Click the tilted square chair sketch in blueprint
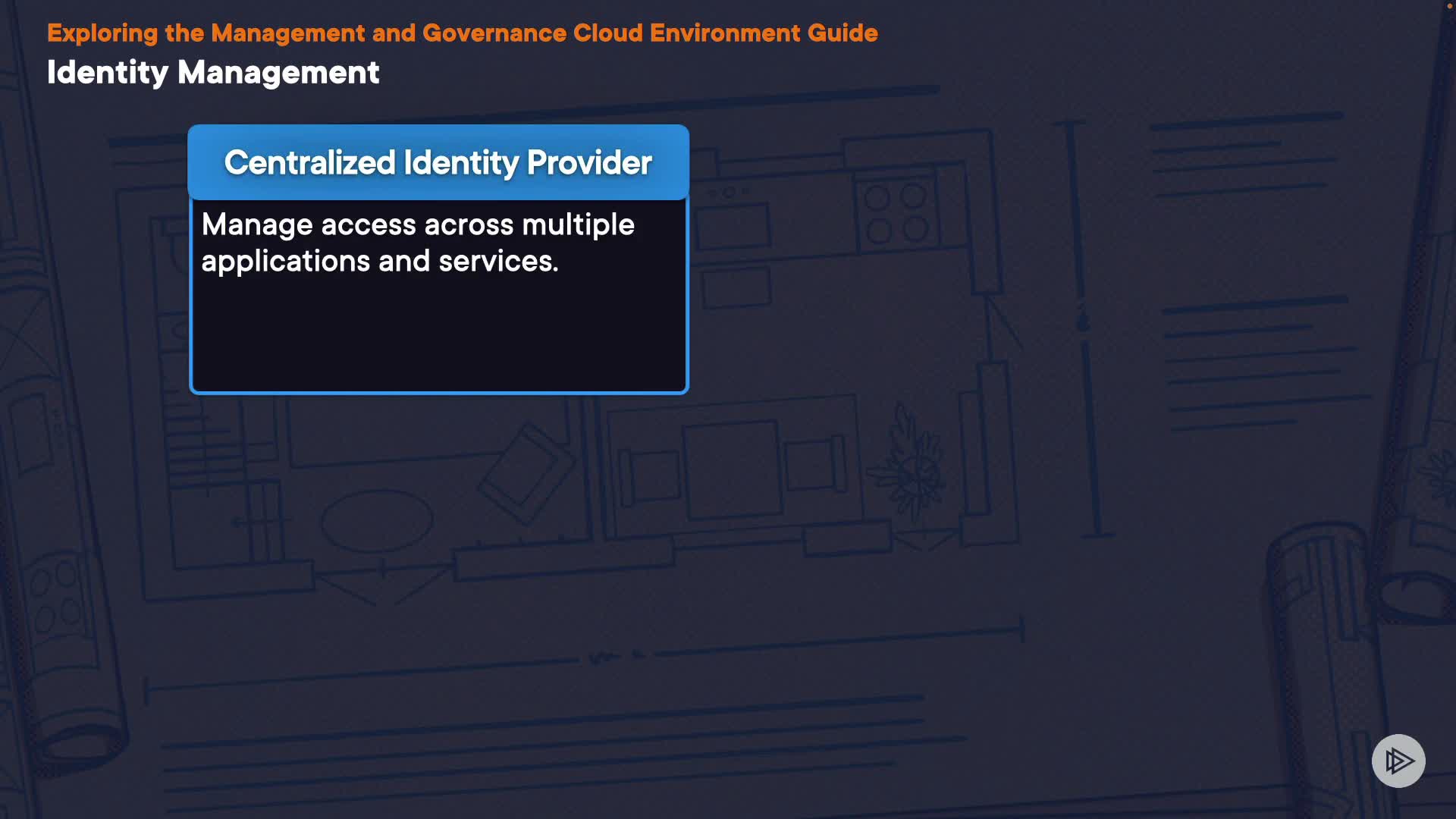This screenshot has height=819, width=1456. tap(527, 474)
